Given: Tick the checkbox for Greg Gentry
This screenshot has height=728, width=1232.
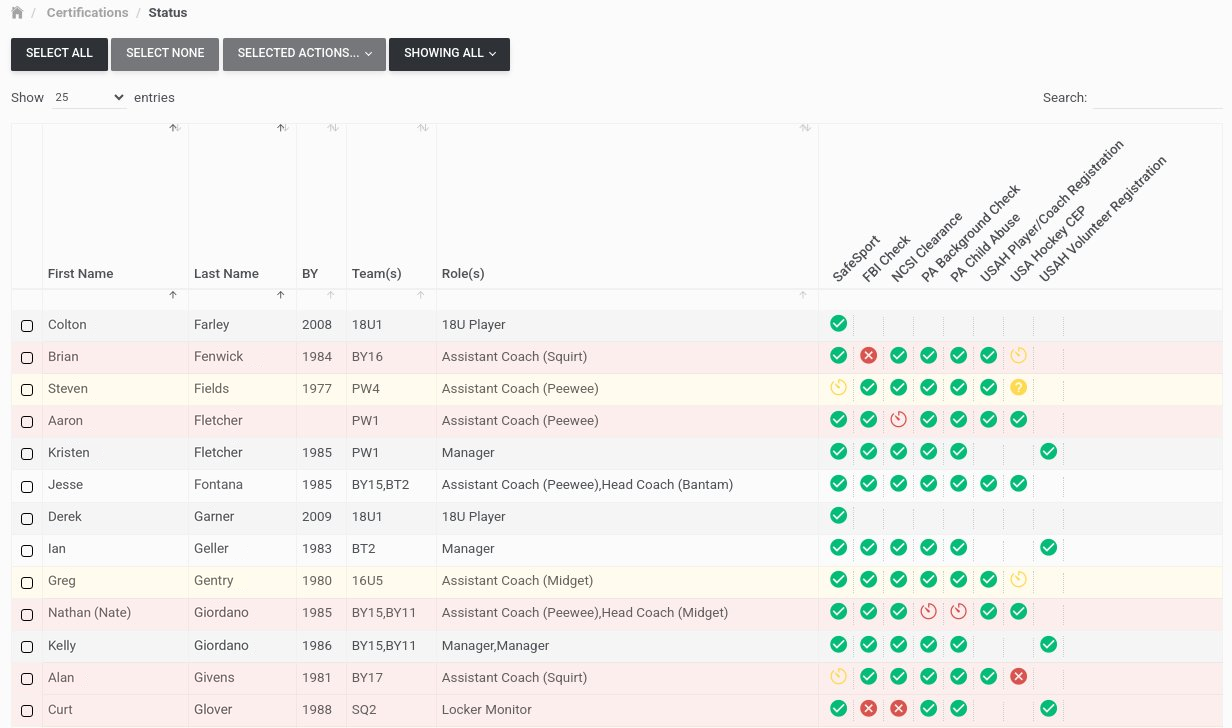Looking at the screenshot, I should (x=27, y=582).
